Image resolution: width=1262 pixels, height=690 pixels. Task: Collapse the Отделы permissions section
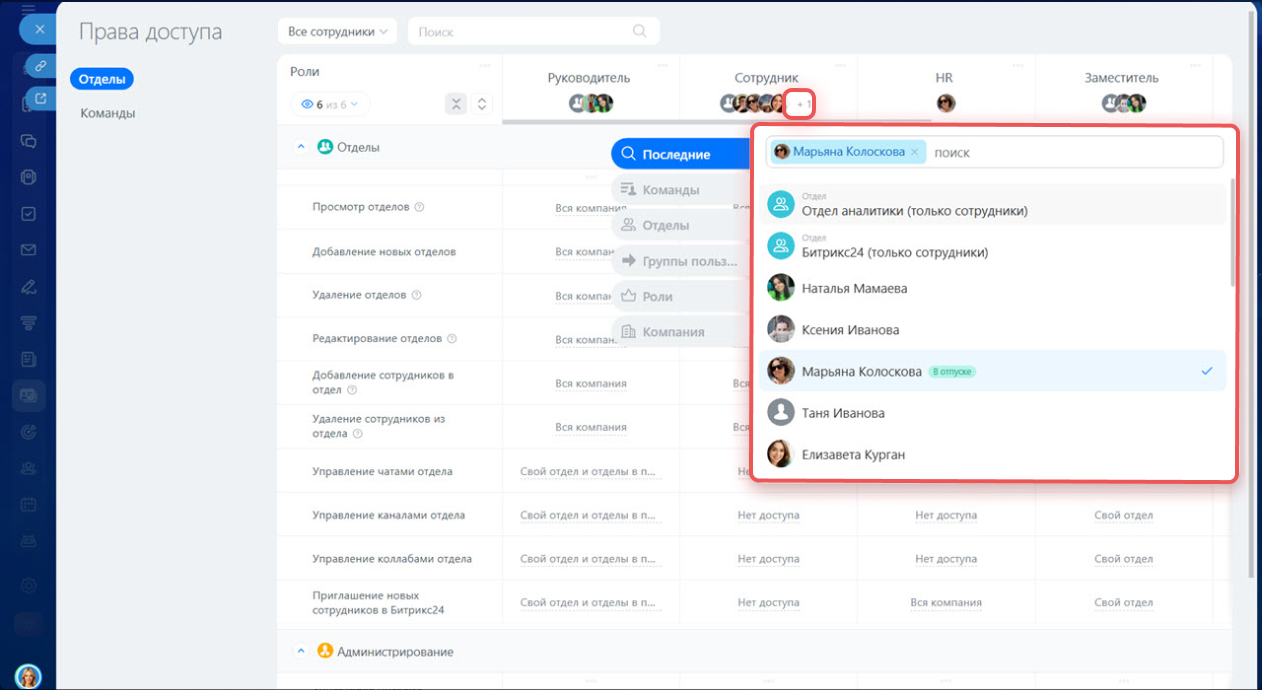(x=300, y=147)
